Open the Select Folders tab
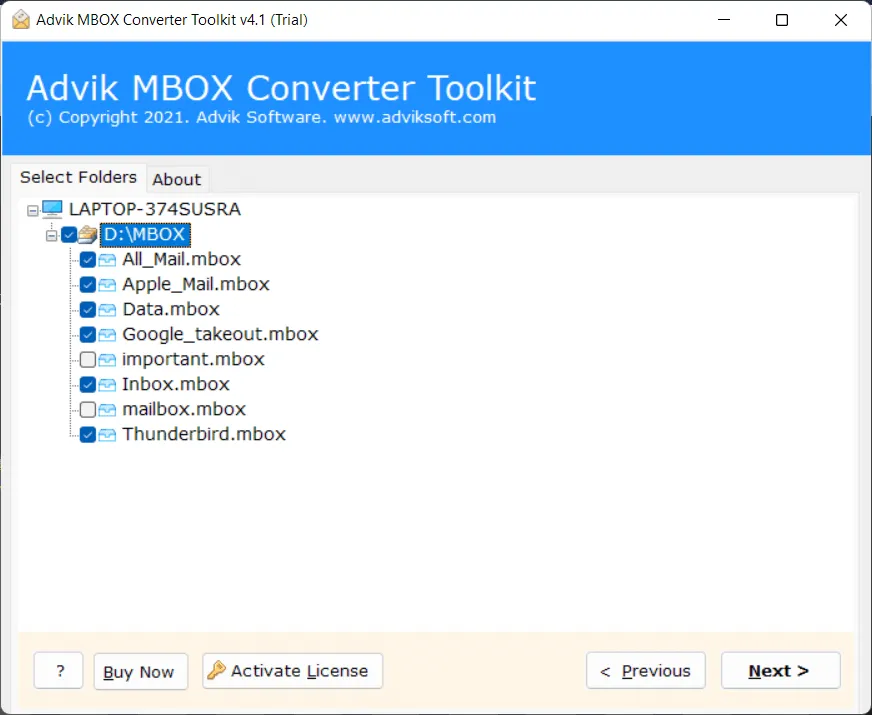Image resolution: width=872 pixels, height=715 pixels. coord(79,177)
